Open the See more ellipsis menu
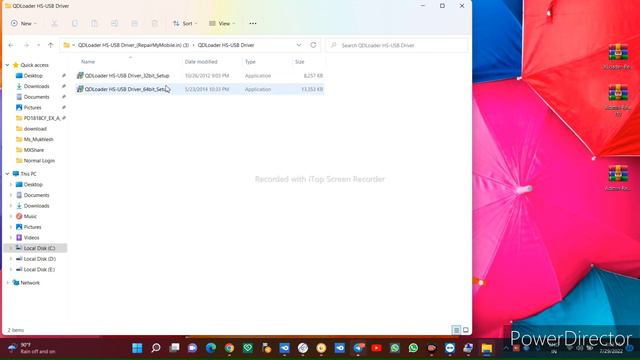 pyautogui.click(x=253, y=23)
